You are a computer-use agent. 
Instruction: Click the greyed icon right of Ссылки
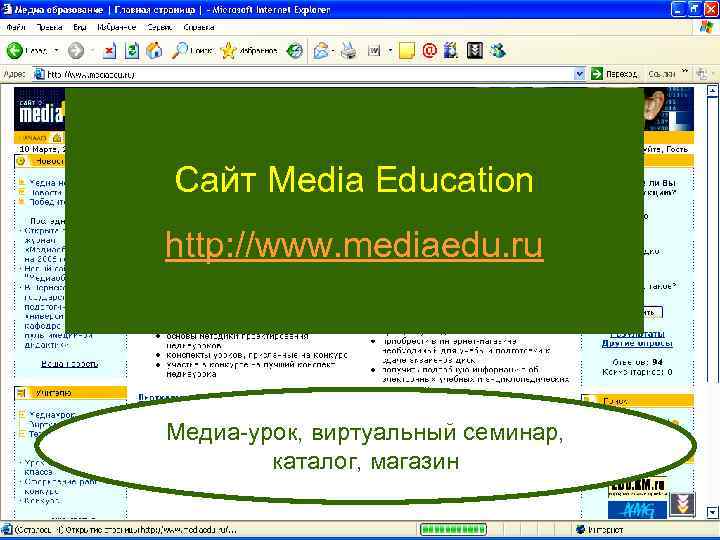click(702, 73)
